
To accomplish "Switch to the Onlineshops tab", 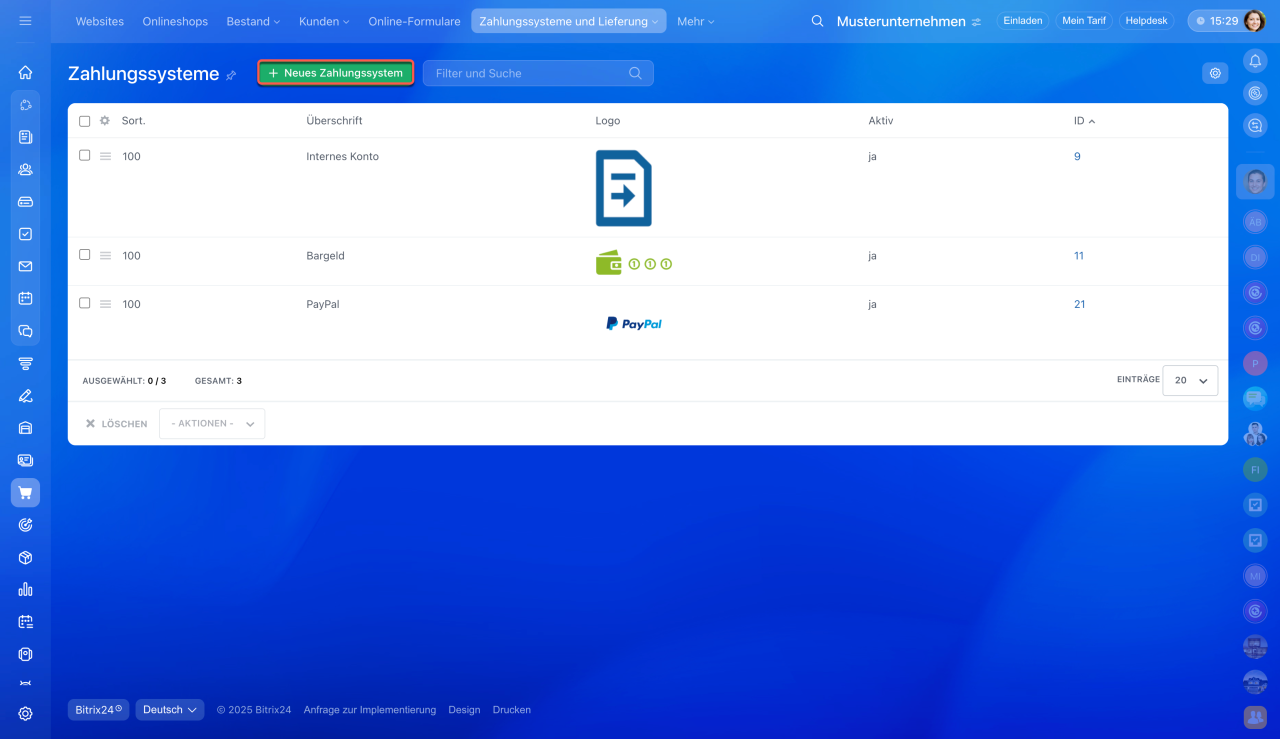I will (x=174, y=21).
